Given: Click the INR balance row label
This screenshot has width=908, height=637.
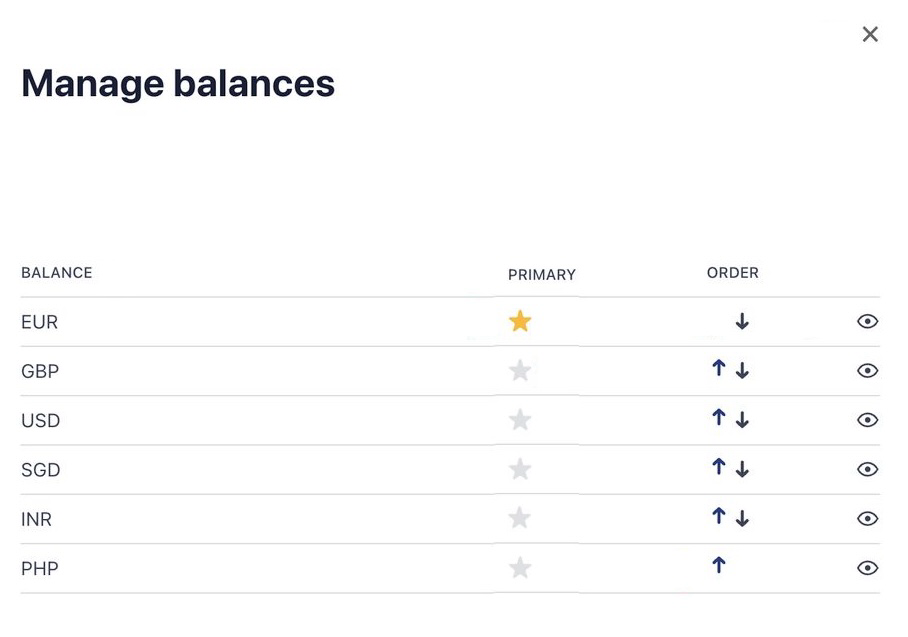Looking at the screenshot, I should 36,519.
